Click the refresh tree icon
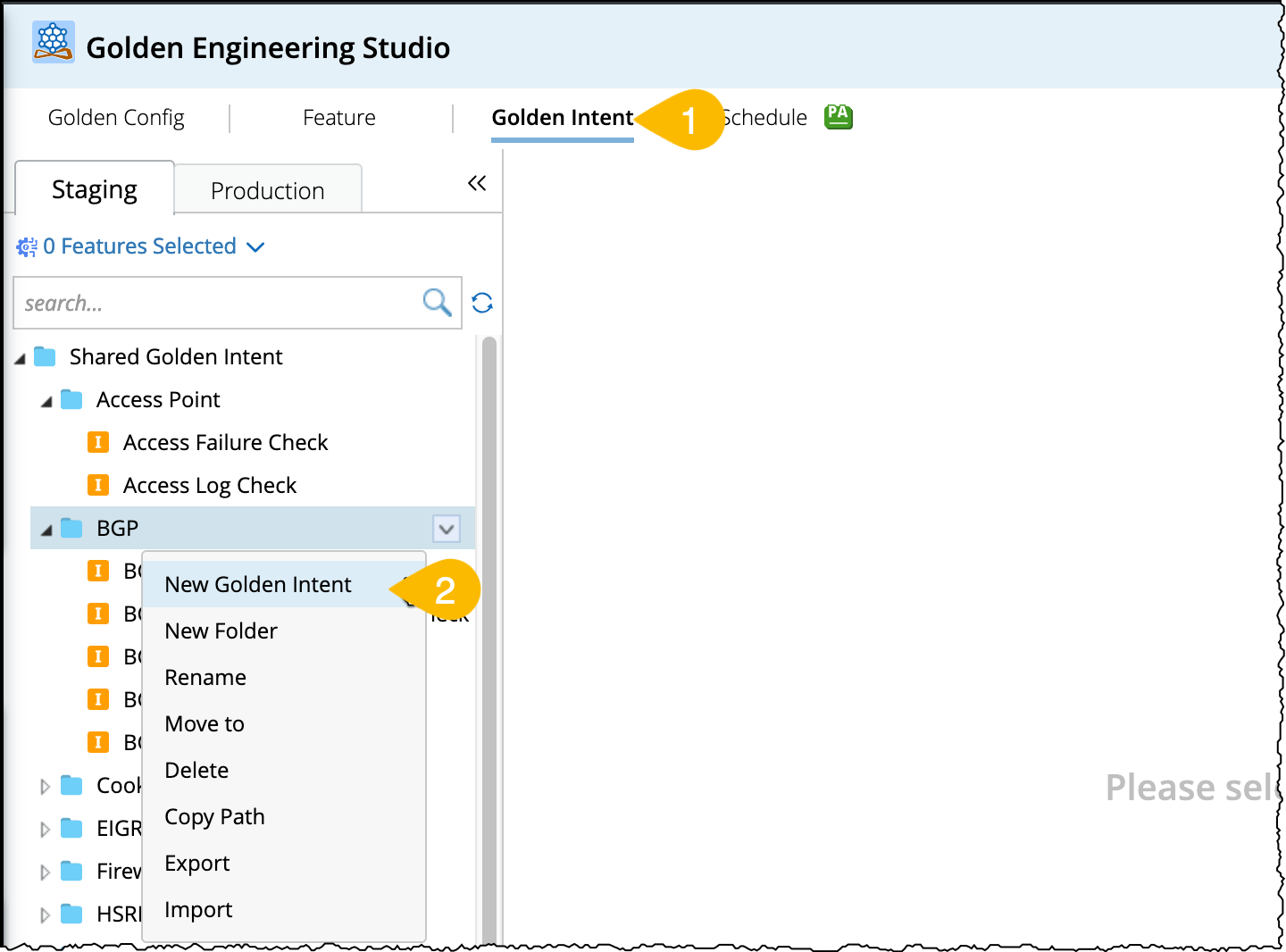Viewport: 1286px width, 952px height. pyautogui.click(x=482, y=303)
